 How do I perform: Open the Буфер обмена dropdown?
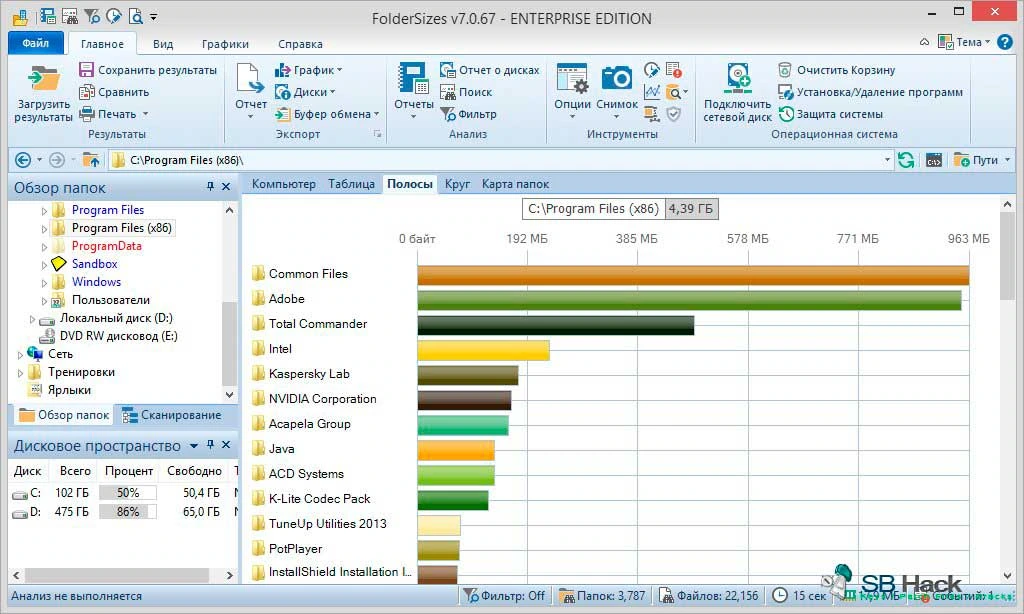click(327, 114)
